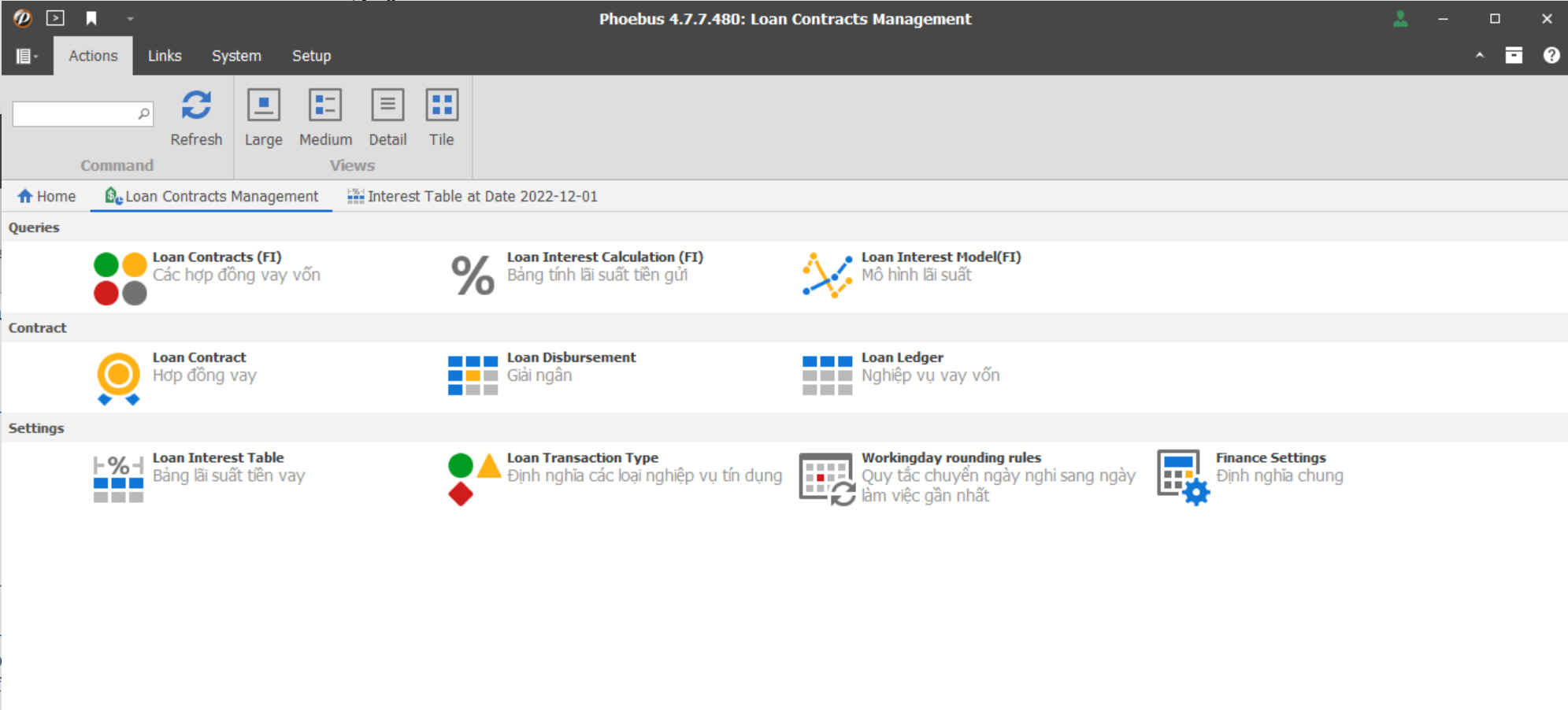Collapse the ribbon with the up arrow

point(1480,55)
